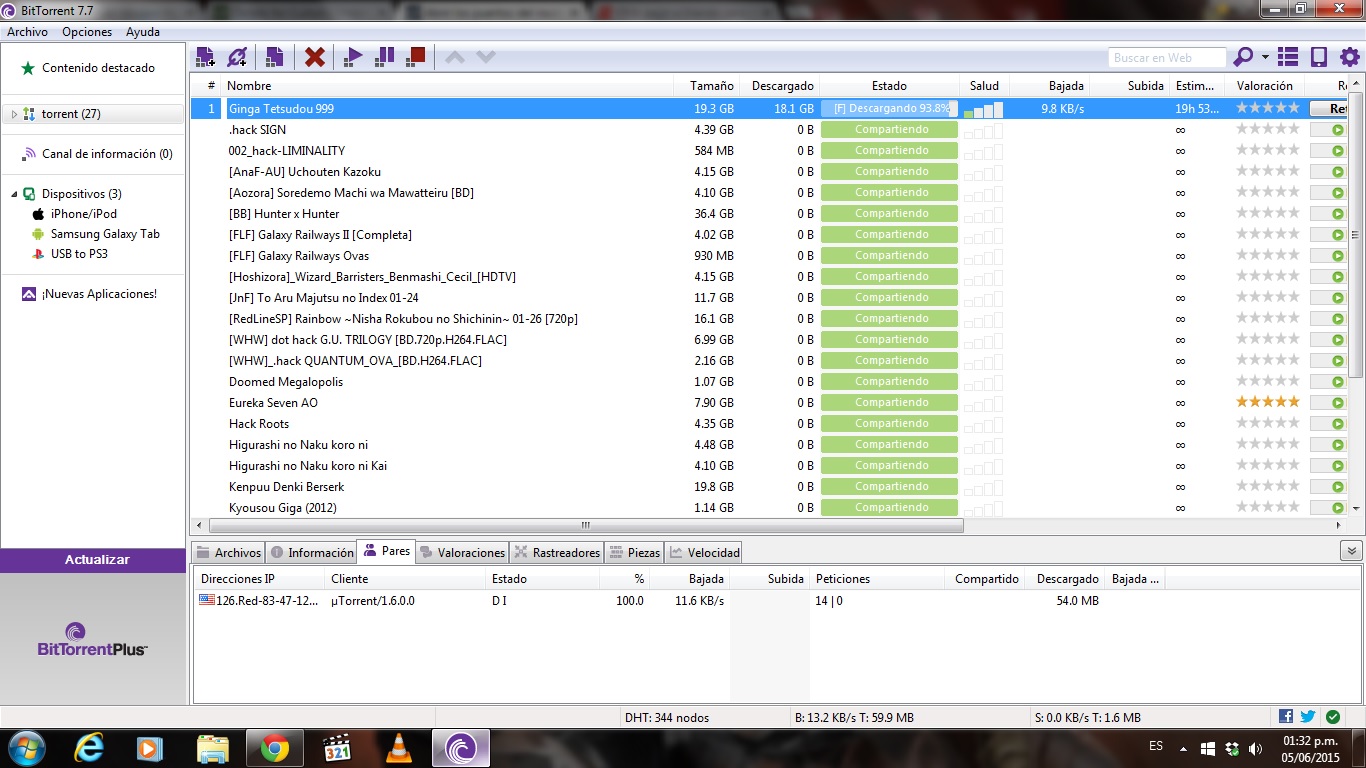Click the Move Up queue arrow
The image size is (1366, 768).
pos(454,57)
